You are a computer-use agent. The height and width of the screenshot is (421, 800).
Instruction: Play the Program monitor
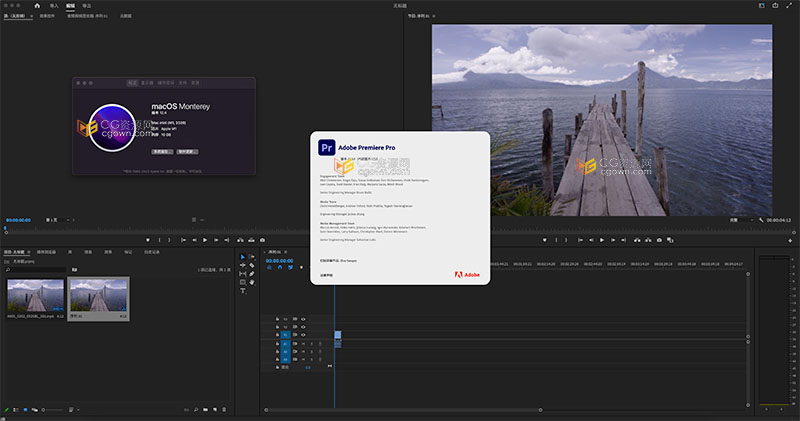pyautogui.click(x=602, y=240)
